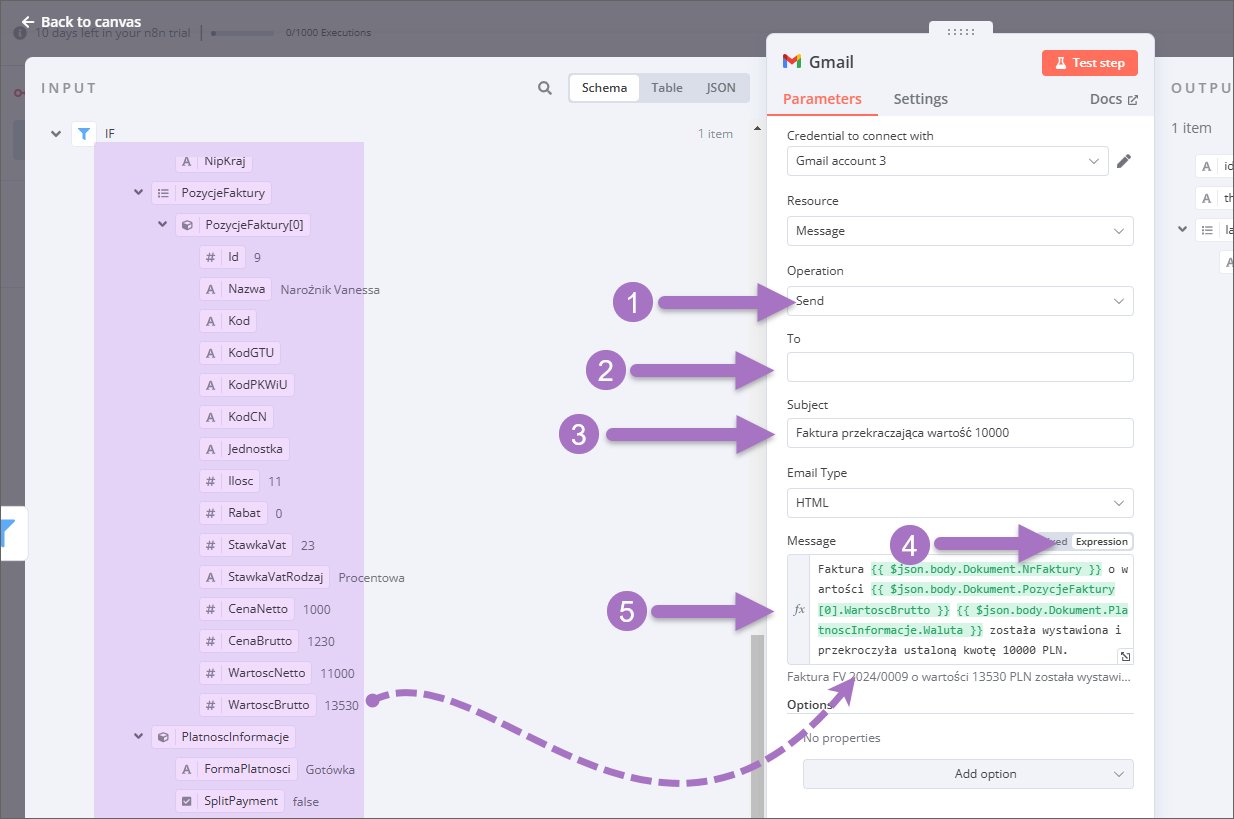Click the trial executions progress bar

242,33
